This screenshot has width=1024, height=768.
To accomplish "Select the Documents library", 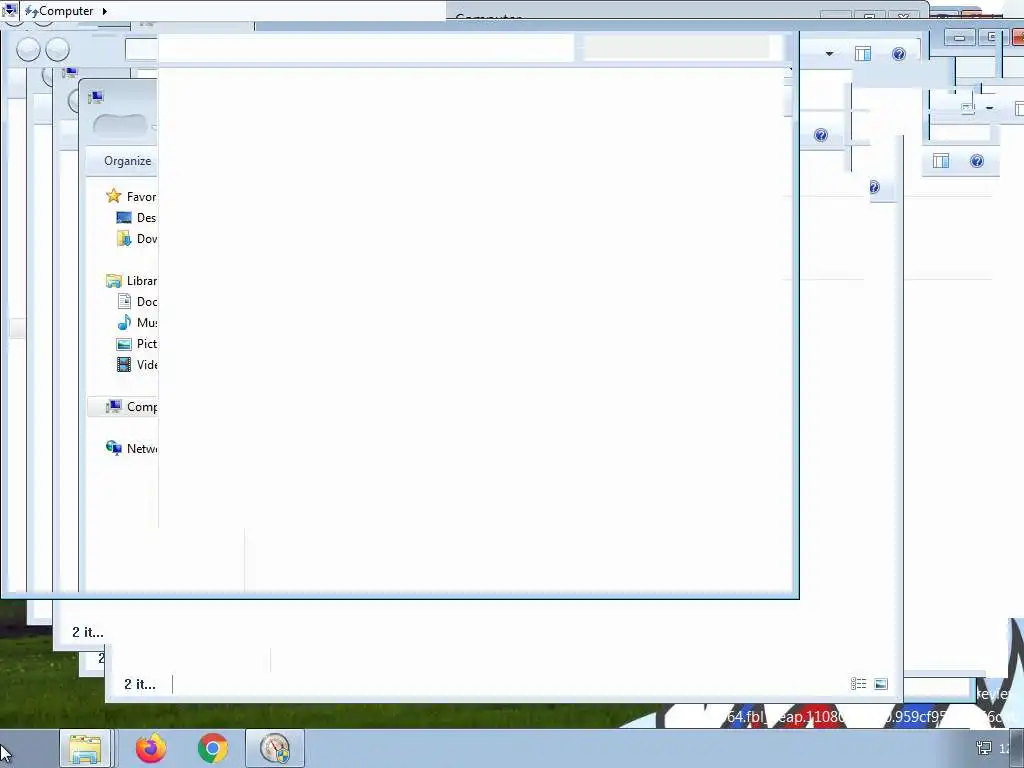I will [136, 302].
